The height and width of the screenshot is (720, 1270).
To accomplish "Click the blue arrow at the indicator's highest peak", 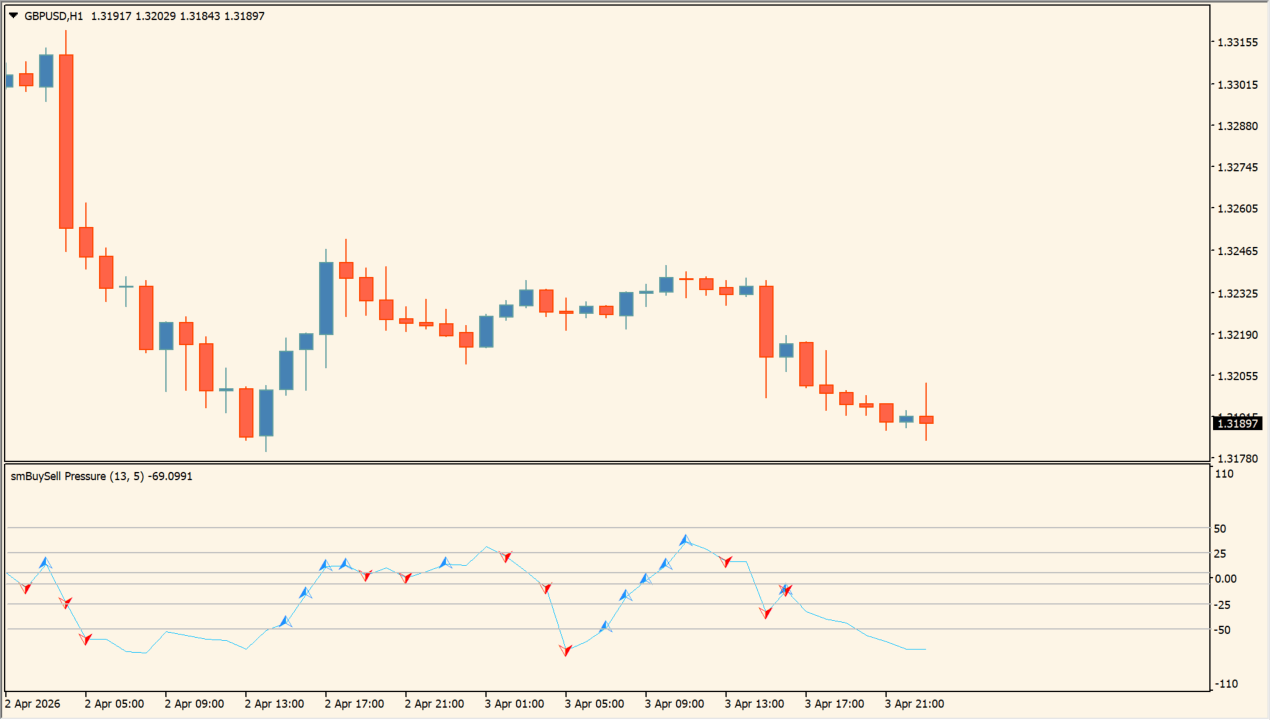I will click(685, 541).
